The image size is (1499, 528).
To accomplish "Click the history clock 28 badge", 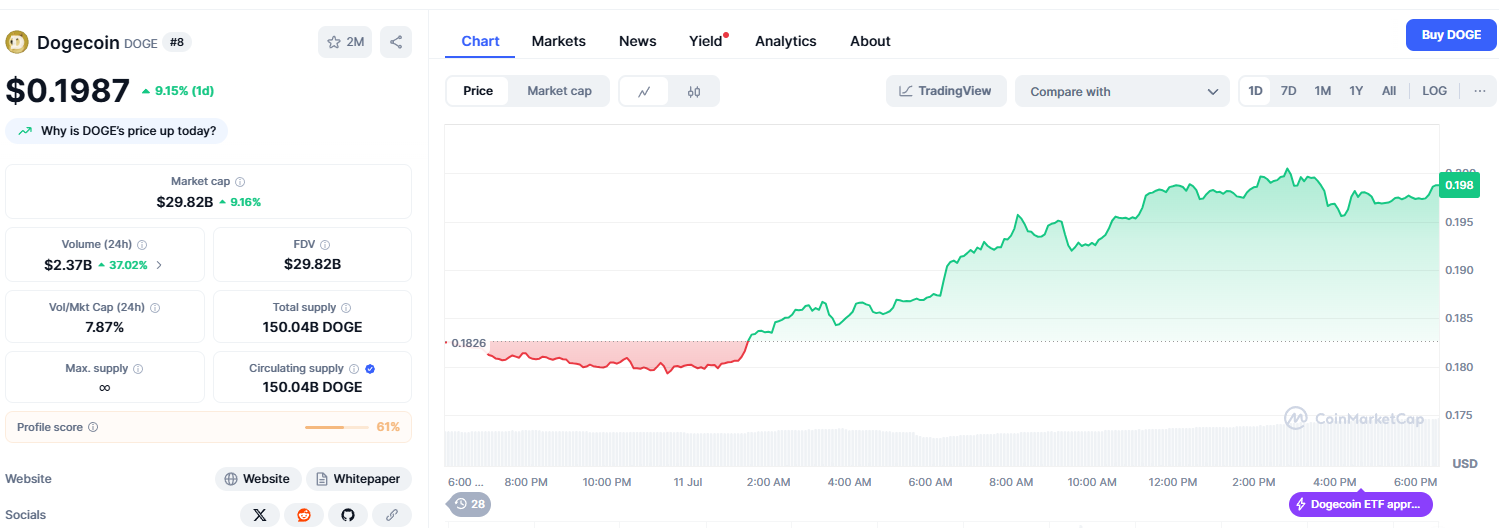I will pyautogui.click(x=469, y=504).
